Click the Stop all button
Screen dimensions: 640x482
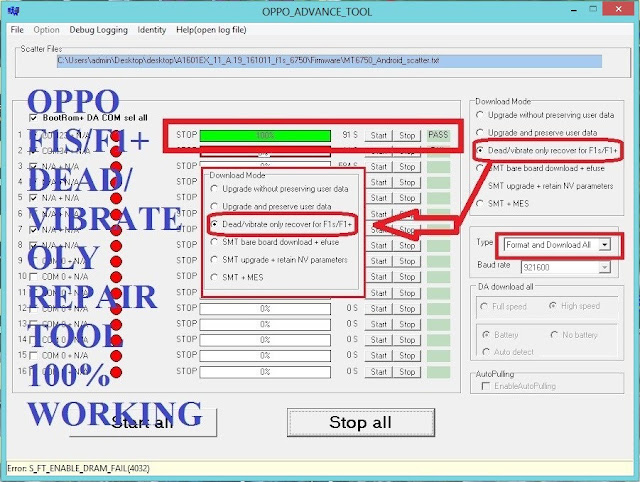coord(361,422)
